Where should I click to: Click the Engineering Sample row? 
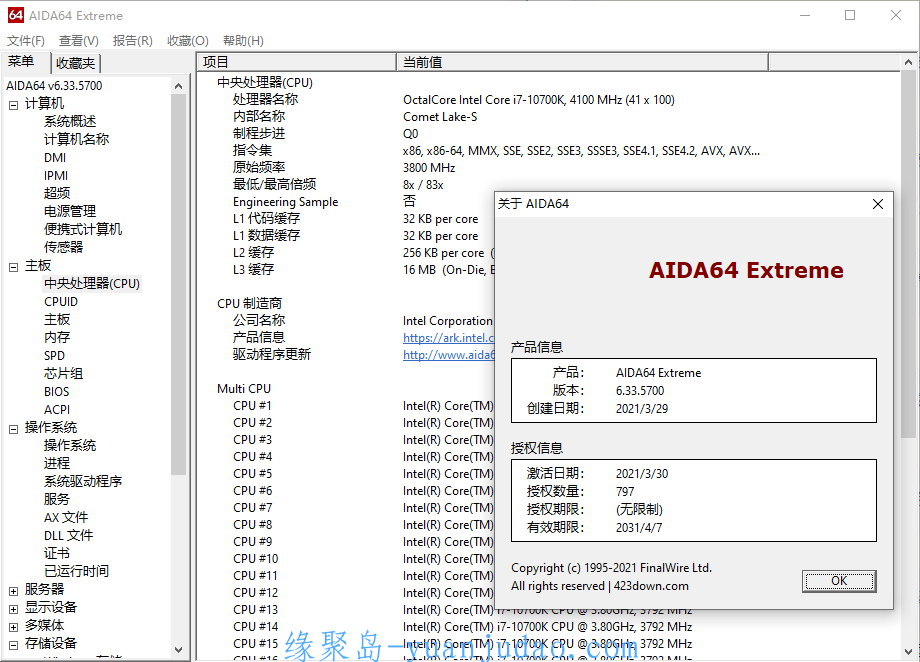[x=347, y=202]
